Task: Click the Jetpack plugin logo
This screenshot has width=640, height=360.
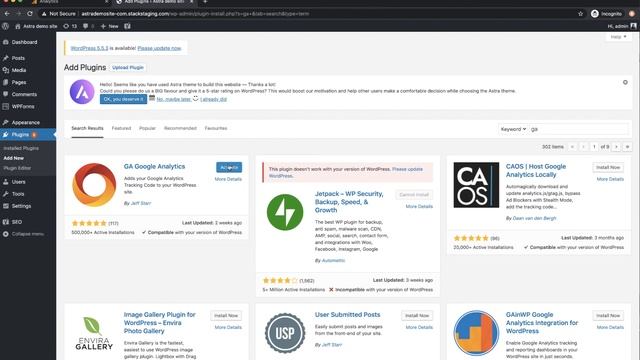Action: tap(285, 212)
